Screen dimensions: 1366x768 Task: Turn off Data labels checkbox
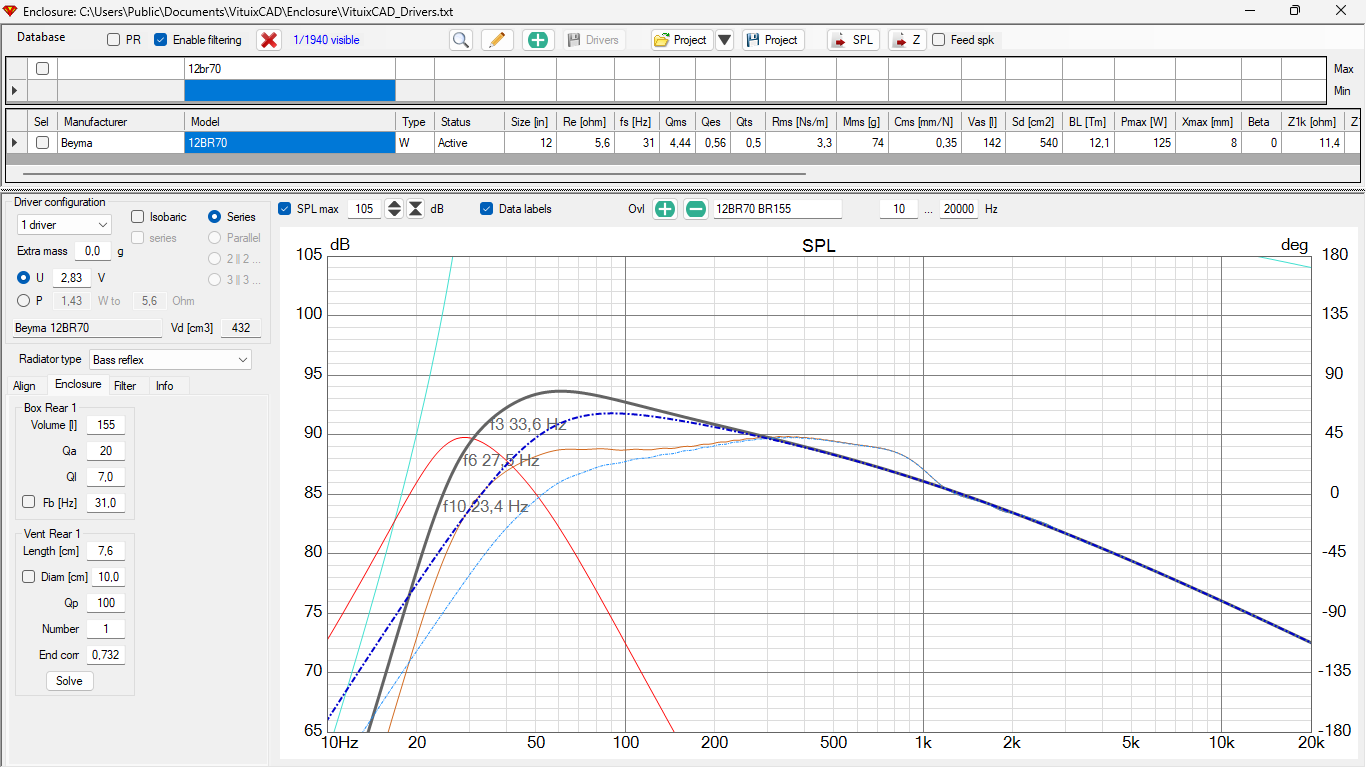tap(487, 209)
